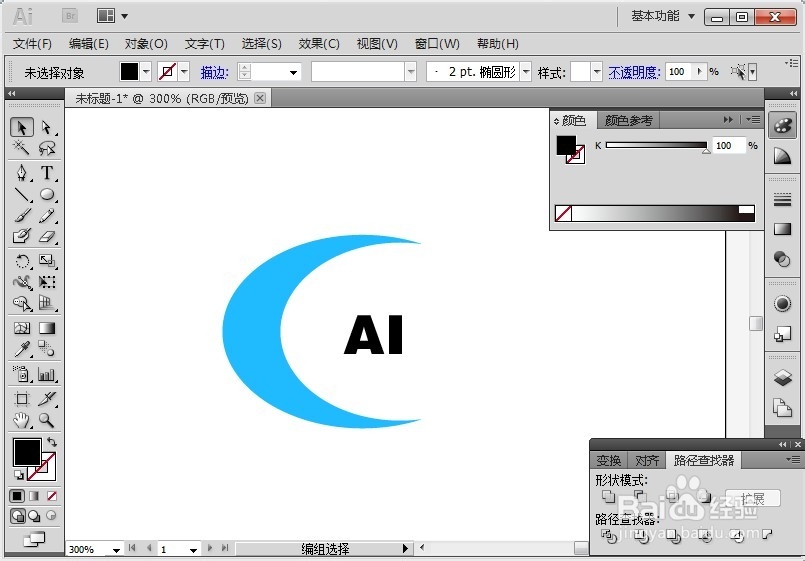Select the Selection tool (black arrow)

pyautogui.click(x=22, y=127)
